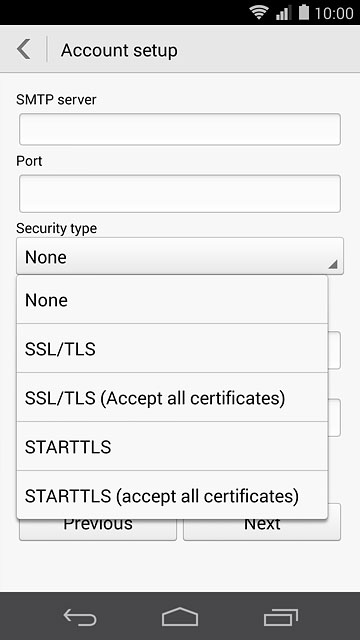The width and height of the screenshot is (360, 640).
Task: Tap the recent apps navigation icon
Action: click(280, 617)
